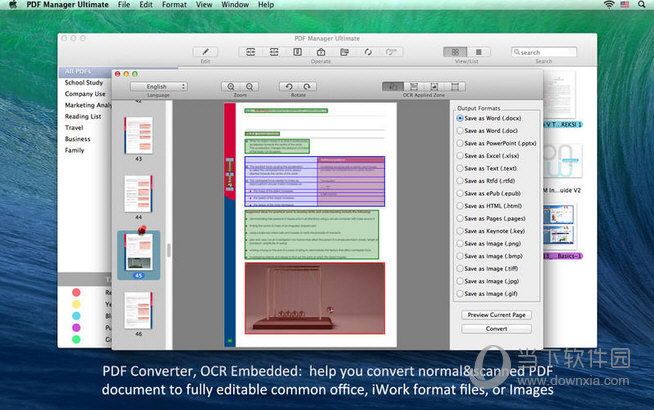Select Save as Excel (.xlsx) option
This screenshot has height=410, width=654.
coord(488,156)
